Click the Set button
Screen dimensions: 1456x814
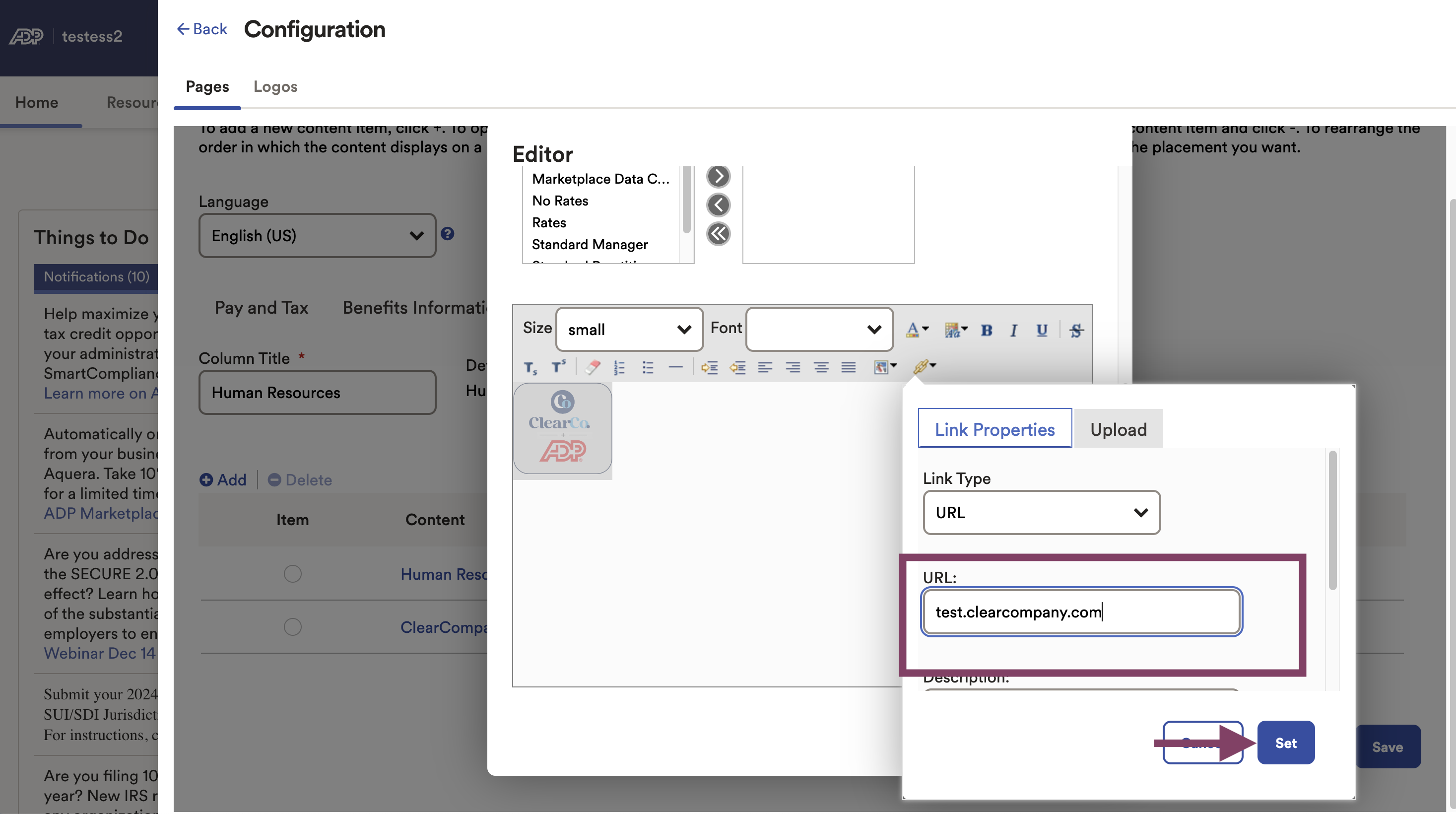(x=1286, y=742)
